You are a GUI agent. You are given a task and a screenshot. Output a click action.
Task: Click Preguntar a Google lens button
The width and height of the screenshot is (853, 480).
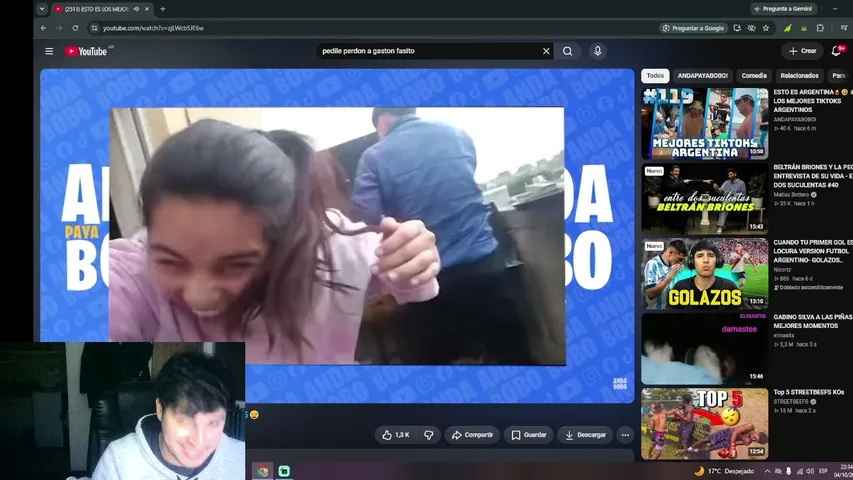coord(693,28)
